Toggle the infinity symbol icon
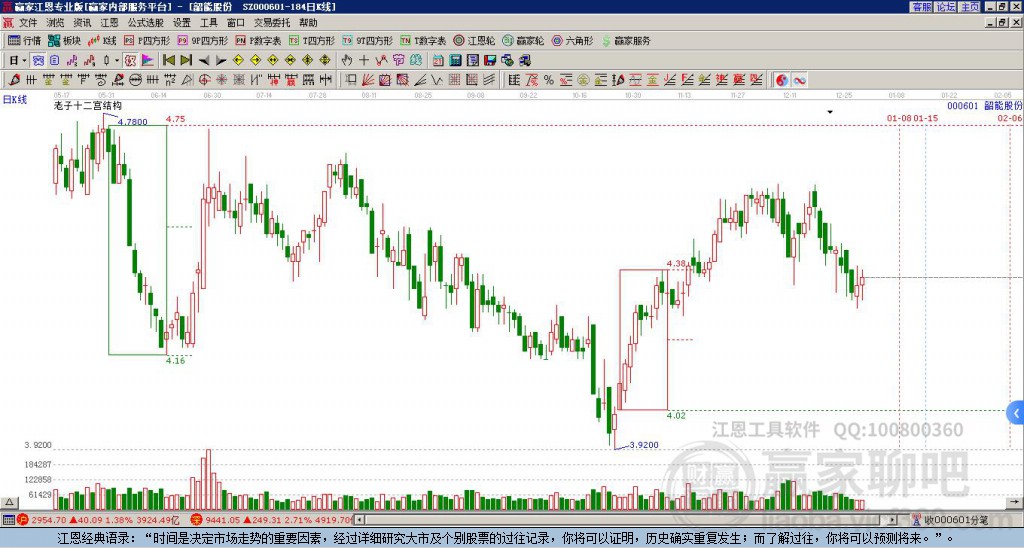 tap(799, 80)
